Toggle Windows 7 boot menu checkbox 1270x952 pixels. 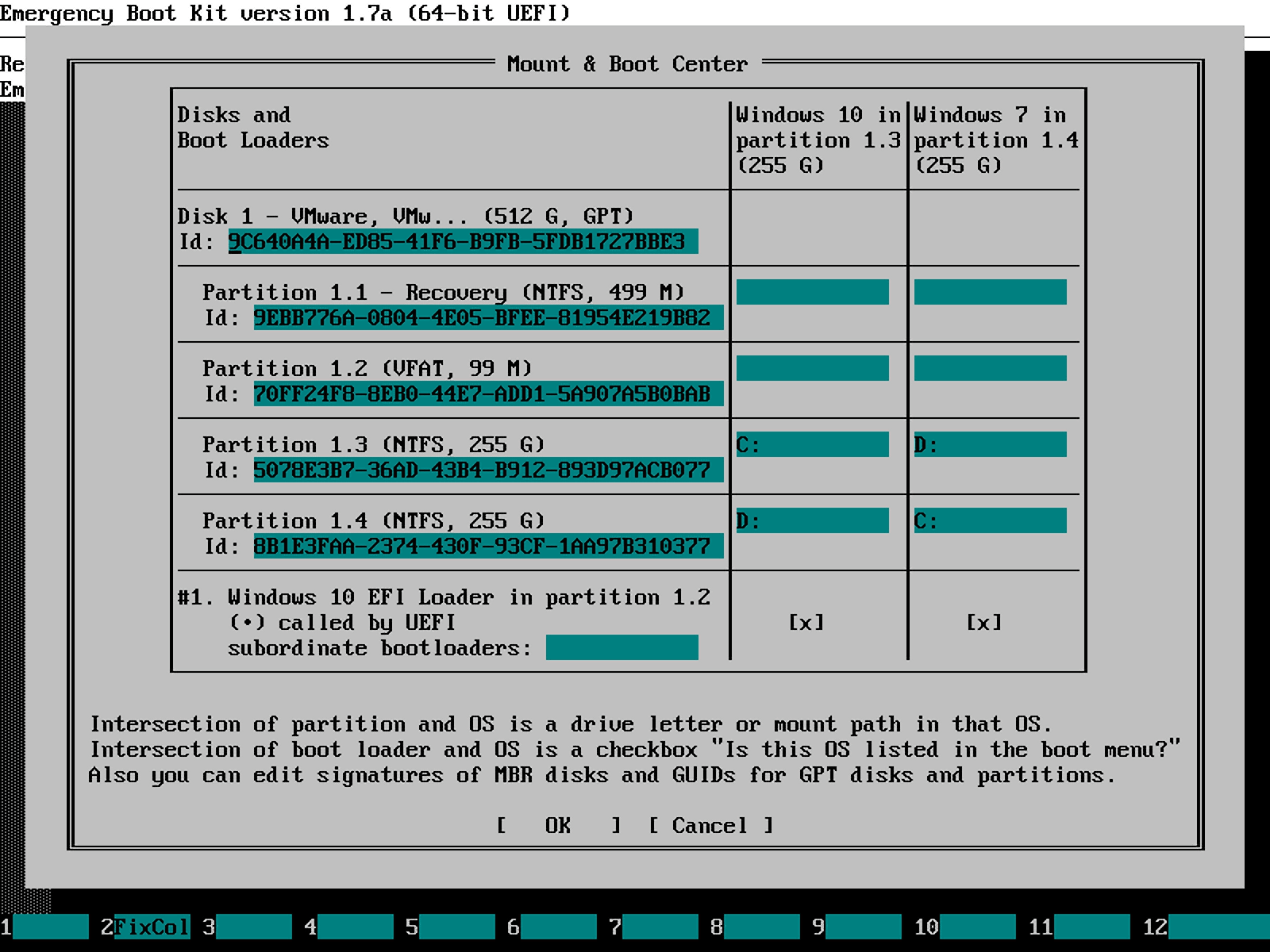(x=983, y=623)
